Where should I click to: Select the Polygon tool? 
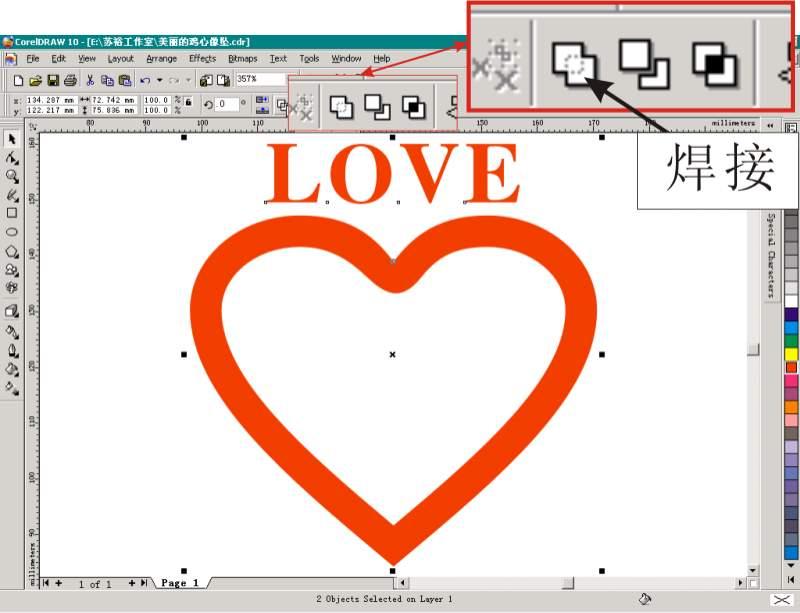[12, 251]
